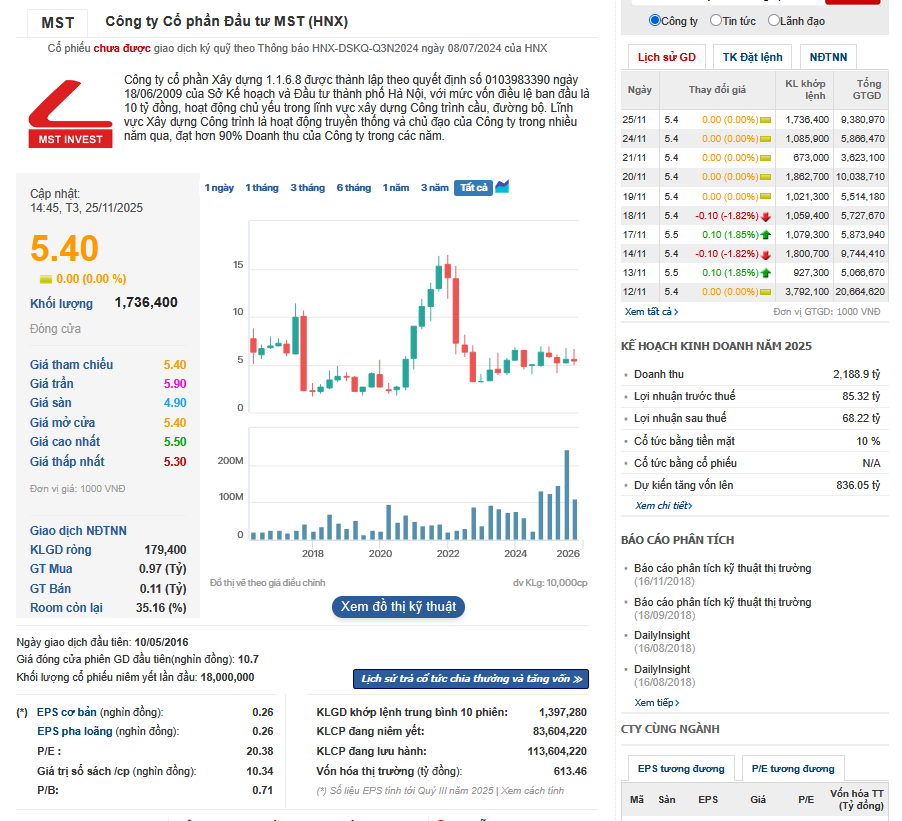This screenshot has width=902, height=821.
Task: Select the Tất cả chart range button
Action: click(473, 188)
